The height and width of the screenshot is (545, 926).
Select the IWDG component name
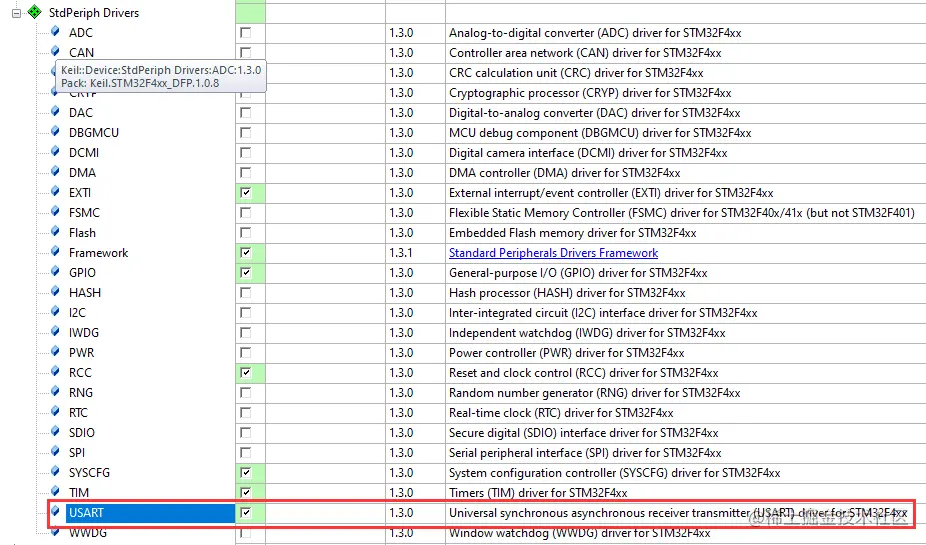84,332
